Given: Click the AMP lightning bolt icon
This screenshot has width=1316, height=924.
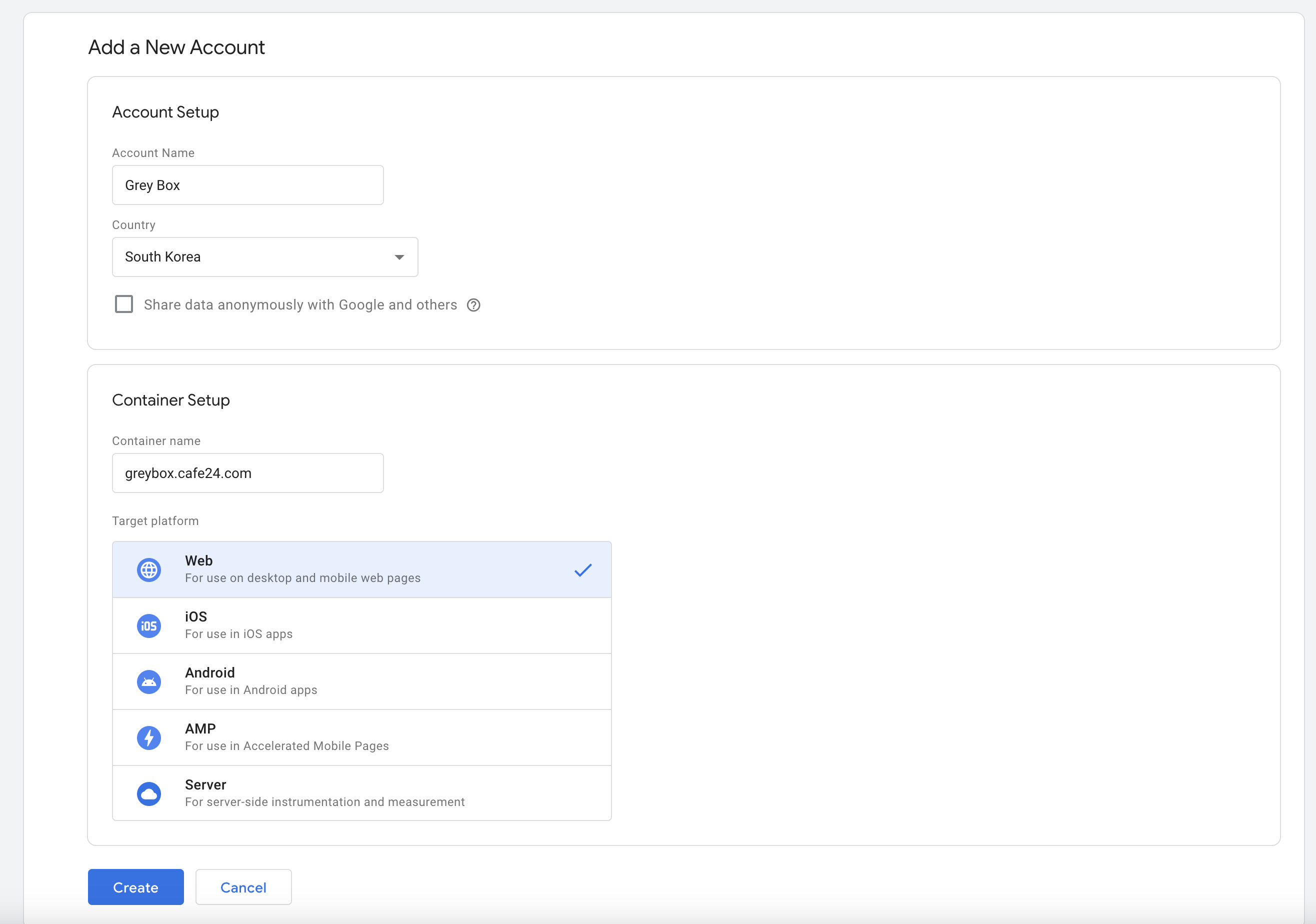Looking at the screenshot, I should (149, 737).
